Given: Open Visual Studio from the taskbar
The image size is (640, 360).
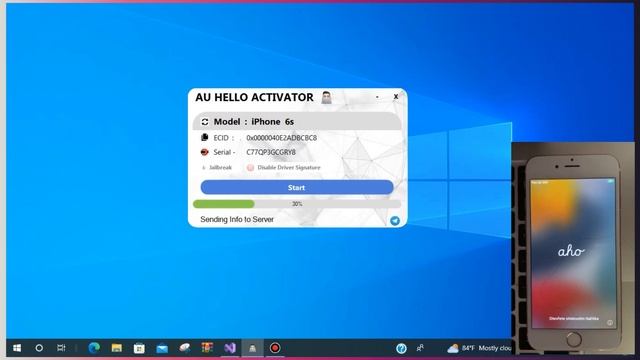Looking at the screenshot, I should [x=230, y=348].
